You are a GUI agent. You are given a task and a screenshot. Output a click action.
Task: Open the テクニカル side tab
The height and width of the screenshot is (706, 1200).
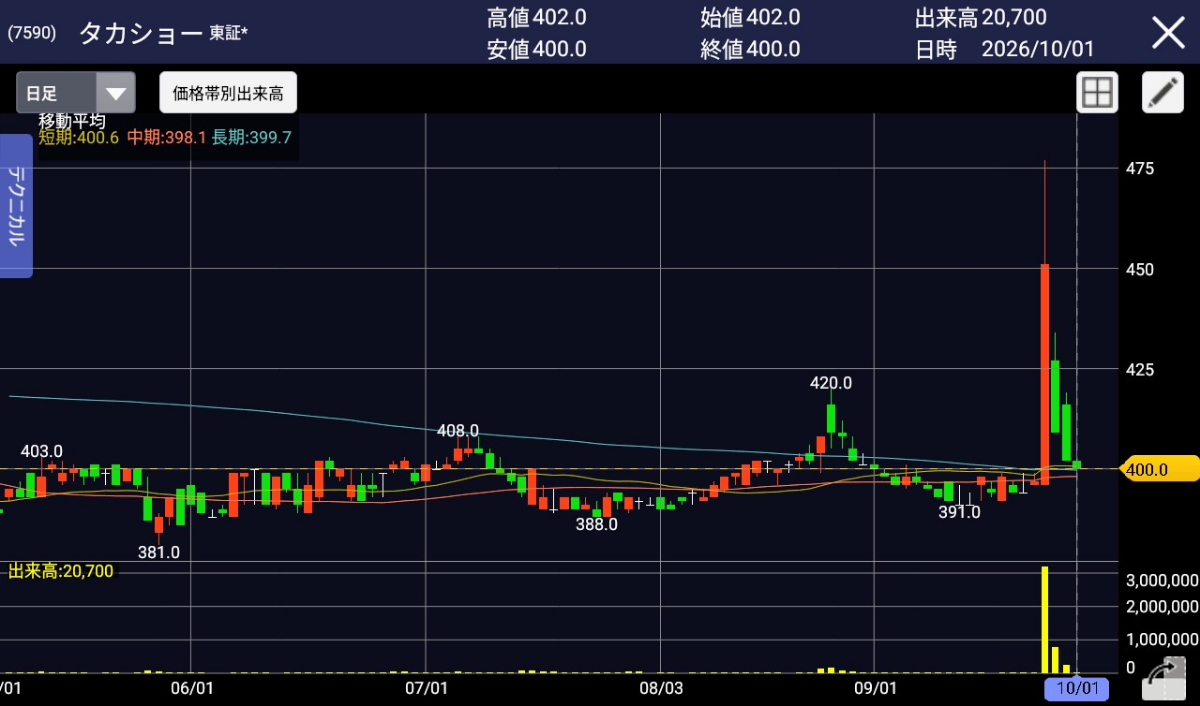pos(16,206)
